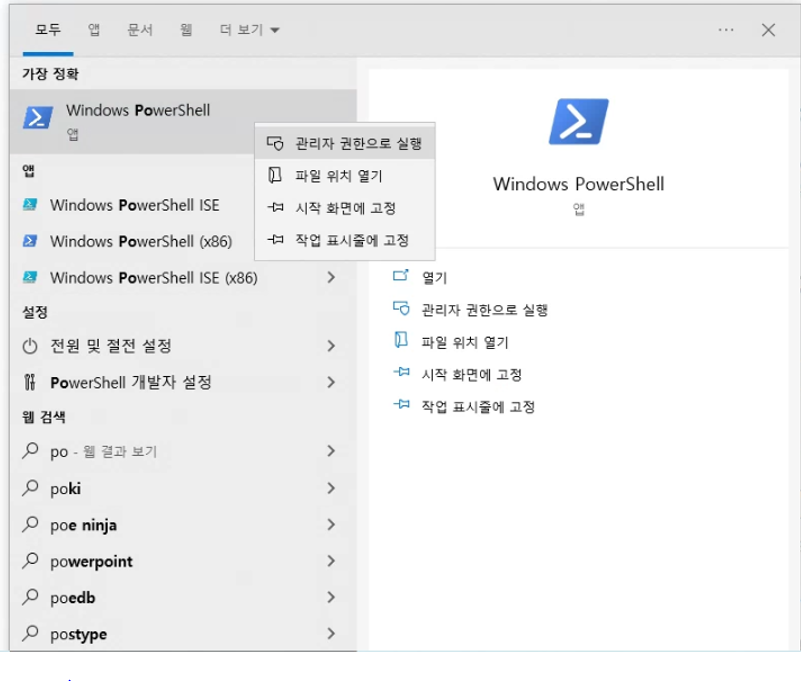801x681 pixels.
Task: Click the tools icon for PowerShell 개발자 설정
Action: pos(30,382)
